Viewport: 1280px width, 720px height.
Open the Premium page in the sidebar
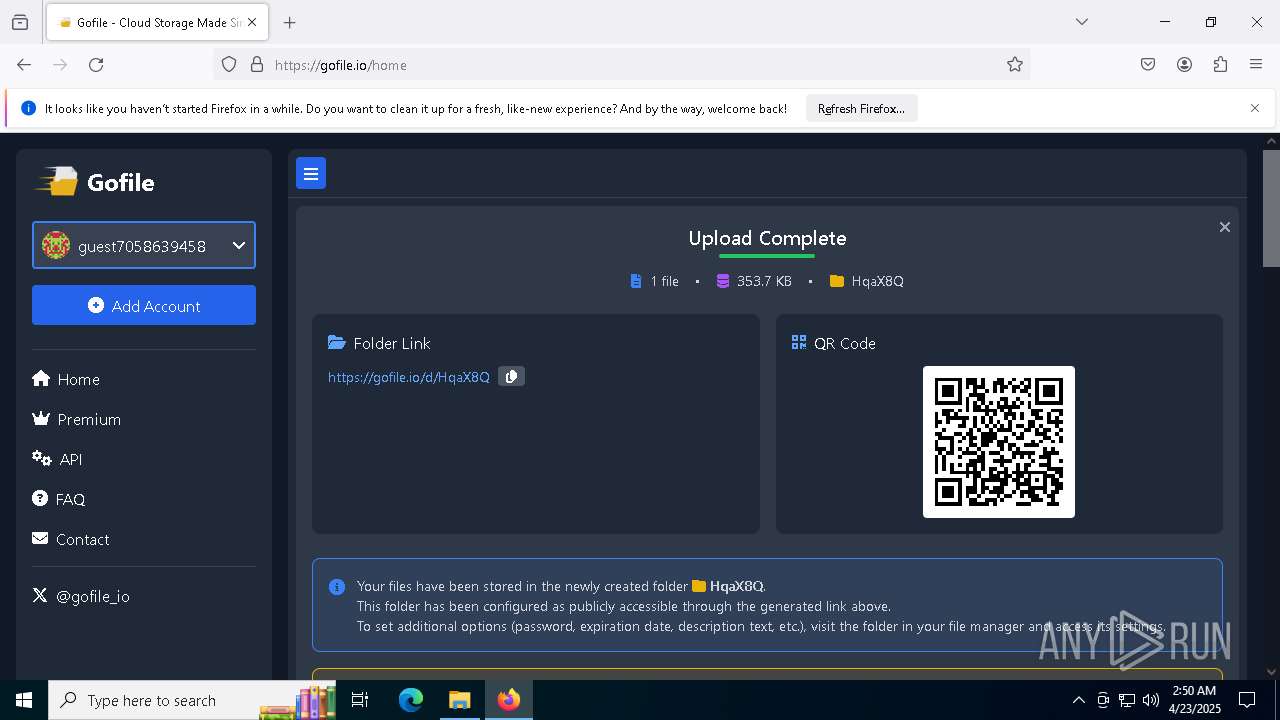[x=77, y=419]
